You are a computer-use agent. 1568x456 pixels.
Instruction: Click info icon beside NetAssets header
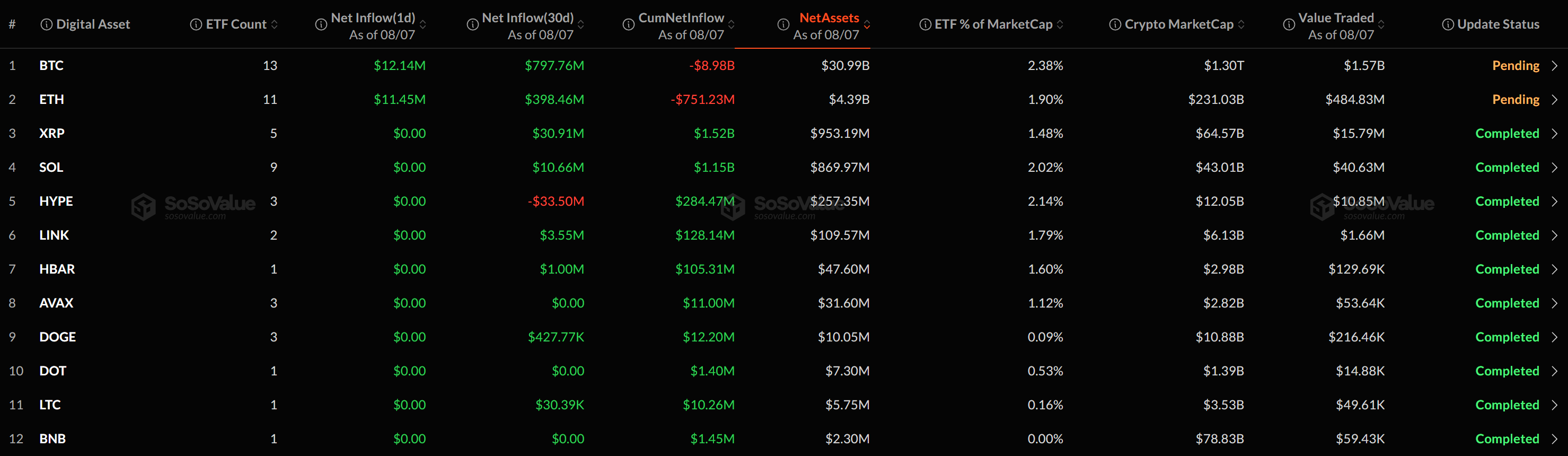[783, 24]
